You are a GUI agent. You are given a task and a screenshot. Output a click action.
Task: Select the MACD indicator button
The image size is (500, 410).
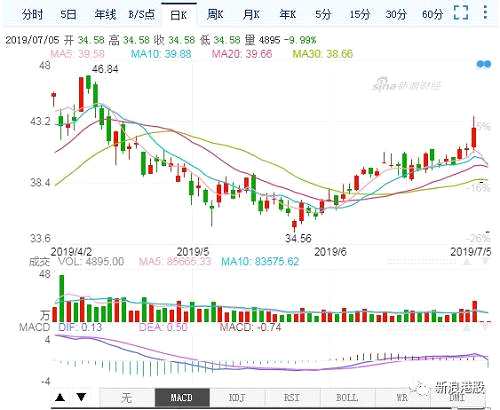182,398
